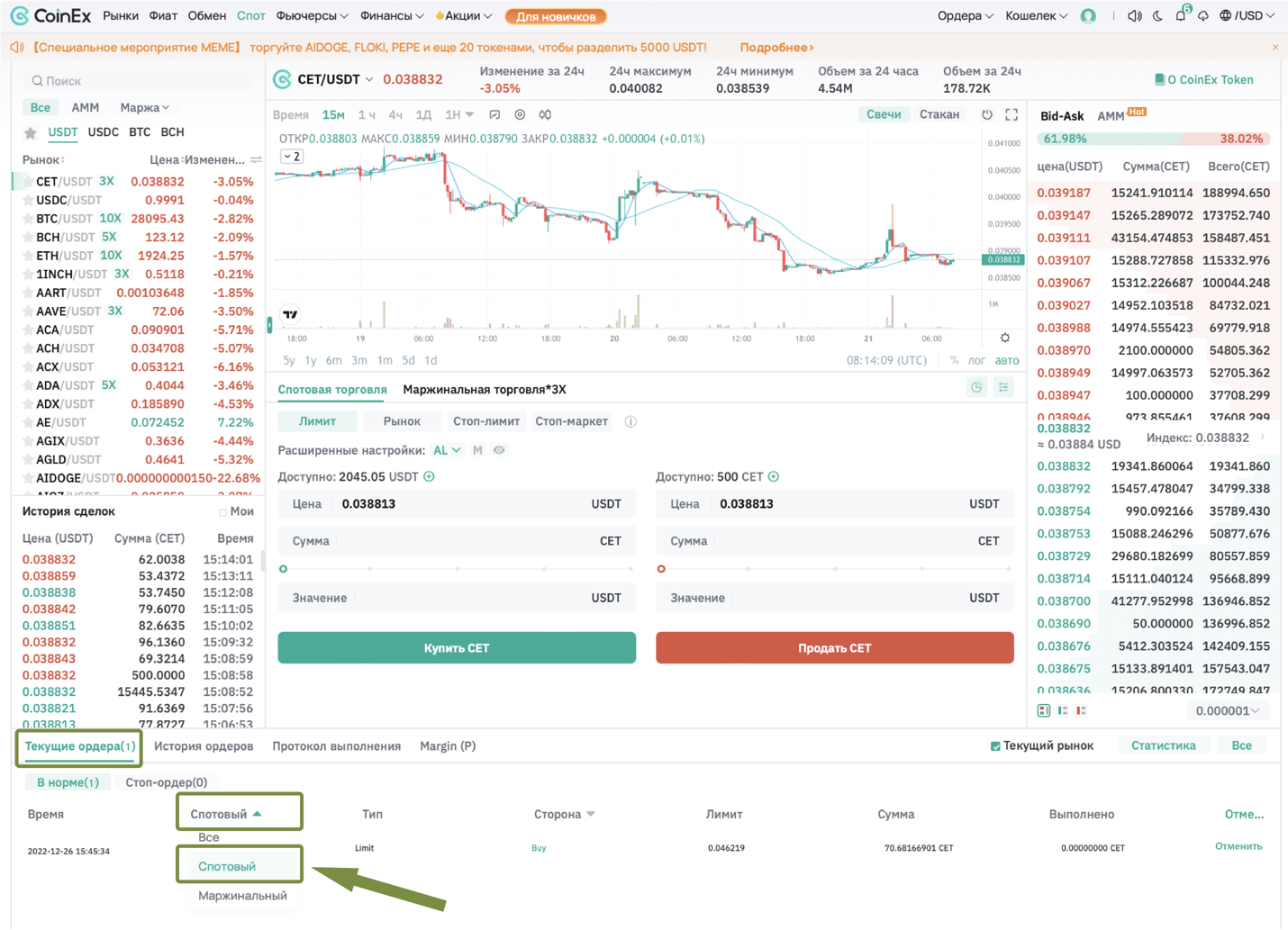Open the О CoinEx Token link
This screenshot has width=1288, height=930.
tap(1204, 79)
